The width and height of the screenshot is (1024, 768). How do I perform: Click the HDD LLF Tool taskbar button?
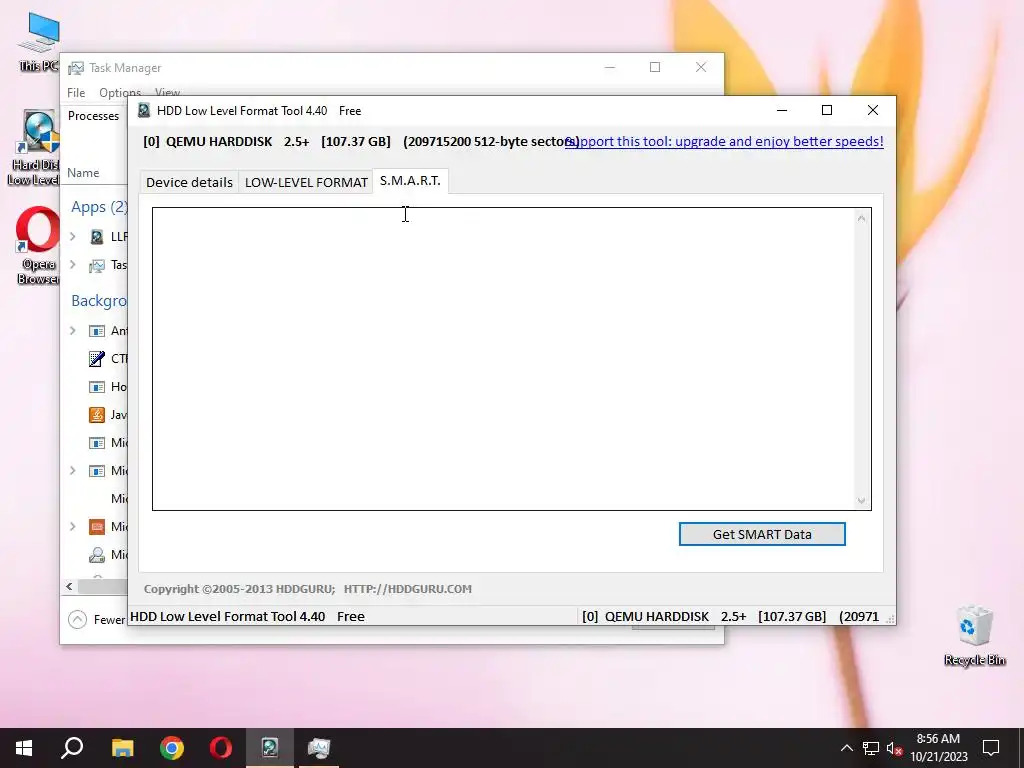coord(270,748)
